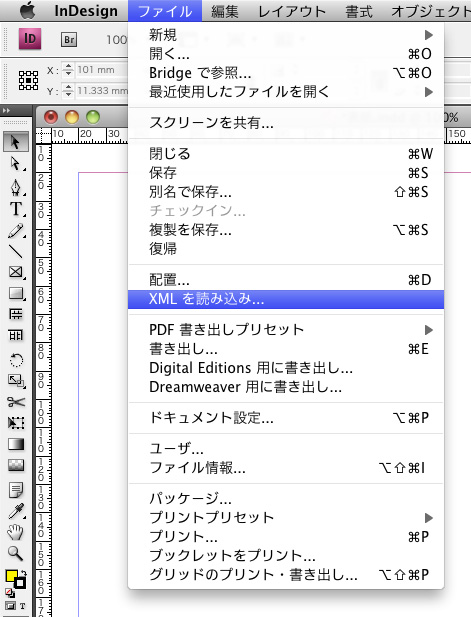Select the Rotate tool
The height and width of the screenshot is (617, 471).
click(x=16, y=360)
